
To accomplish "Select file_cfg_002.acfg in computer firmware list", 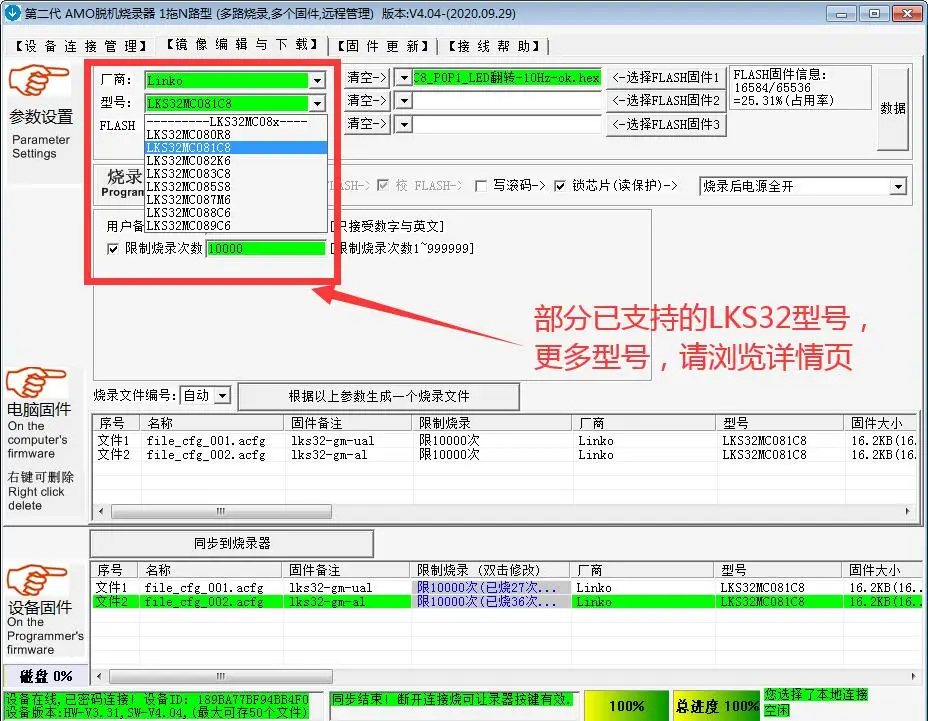I will click(206, 455).
